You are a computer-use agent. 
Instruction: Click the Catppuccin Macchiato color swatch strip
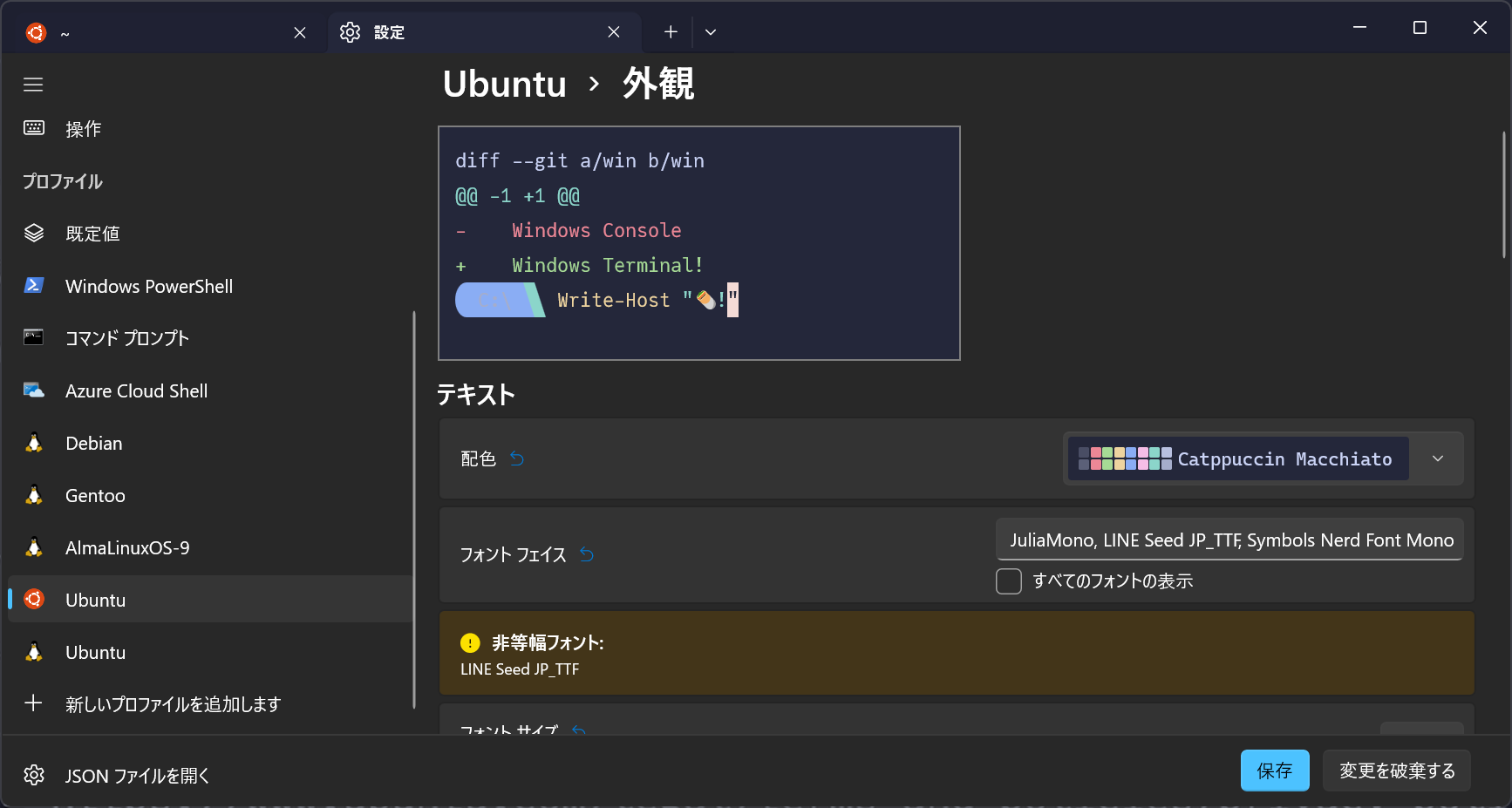pos(1125,458)
